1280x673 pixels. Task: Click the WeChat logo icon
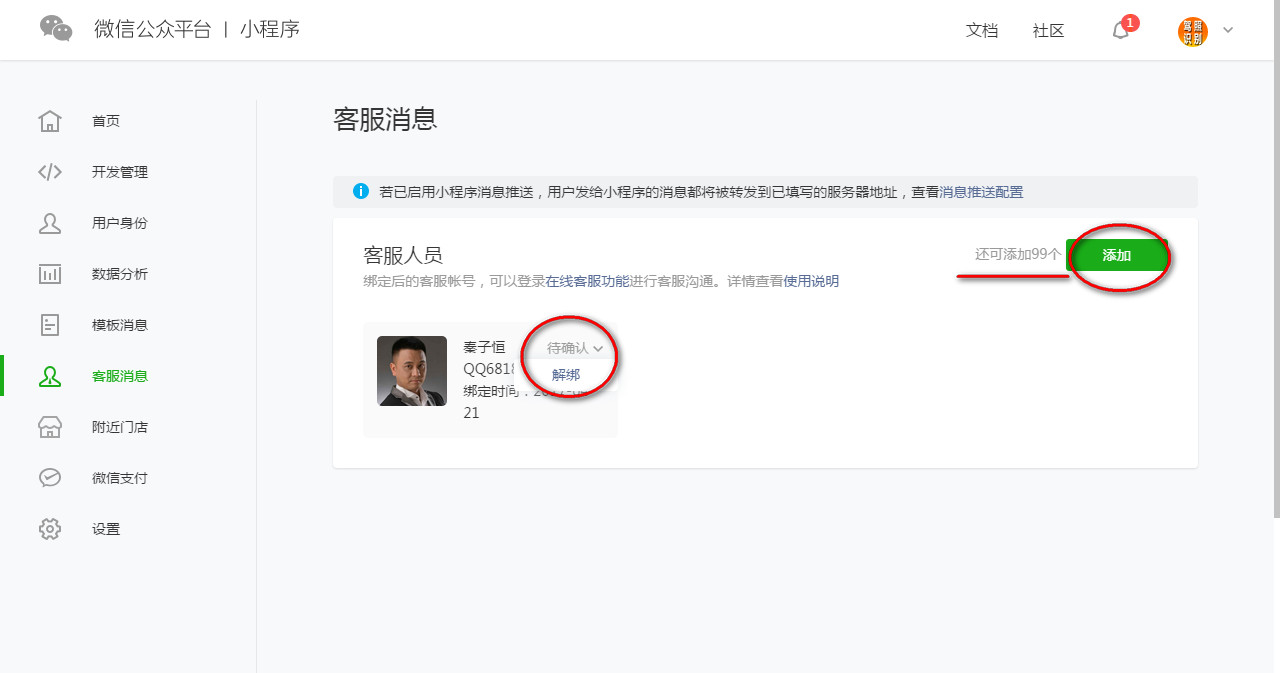coord(56,29)
